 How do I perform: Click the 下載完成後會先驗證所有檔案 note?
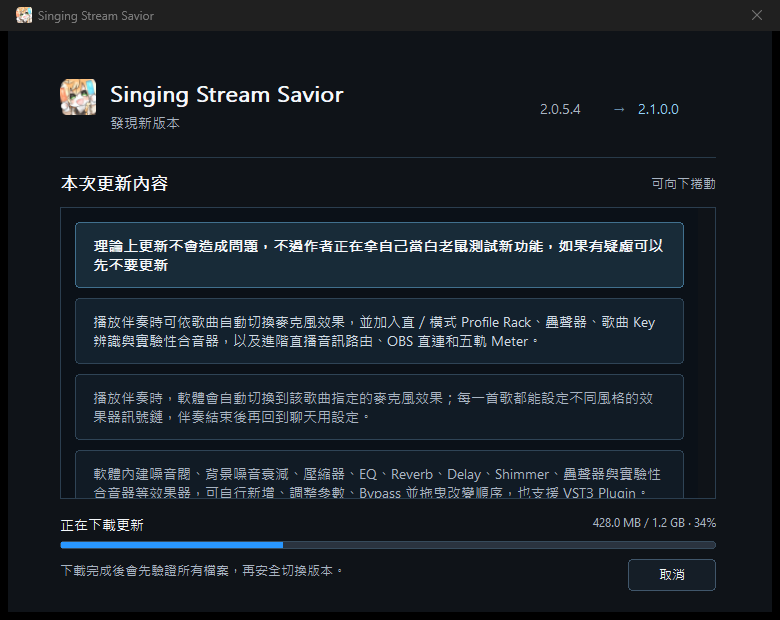pos(201,570)
